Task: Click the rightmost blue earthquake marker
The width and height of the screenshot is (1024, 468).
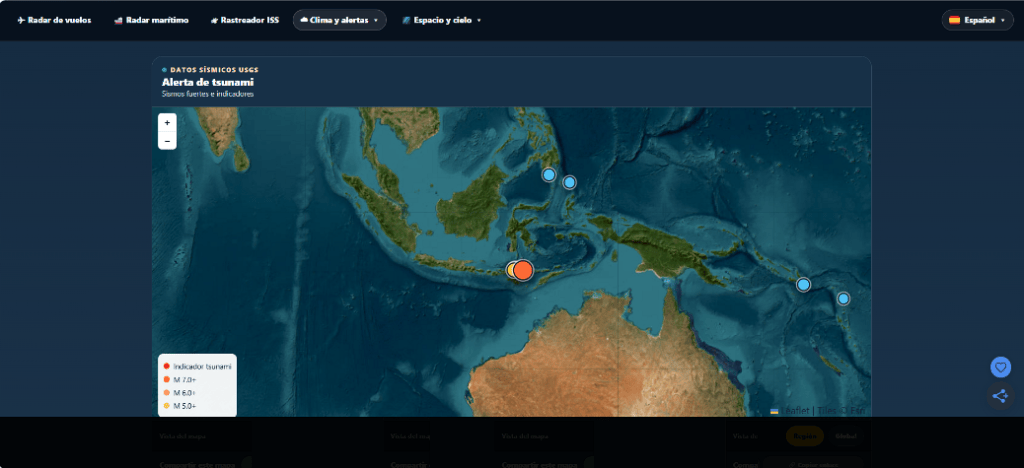Action: pyautogui.click(x=844, y=299)
